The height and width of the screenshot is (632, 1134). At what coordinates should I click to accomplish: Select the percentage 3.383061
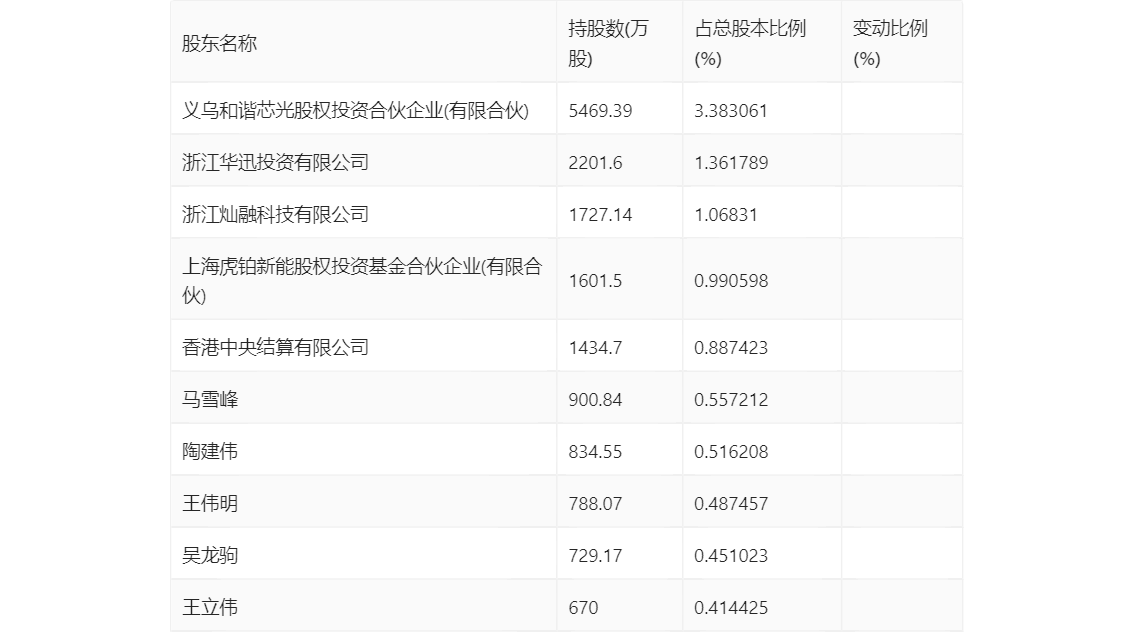730,111
